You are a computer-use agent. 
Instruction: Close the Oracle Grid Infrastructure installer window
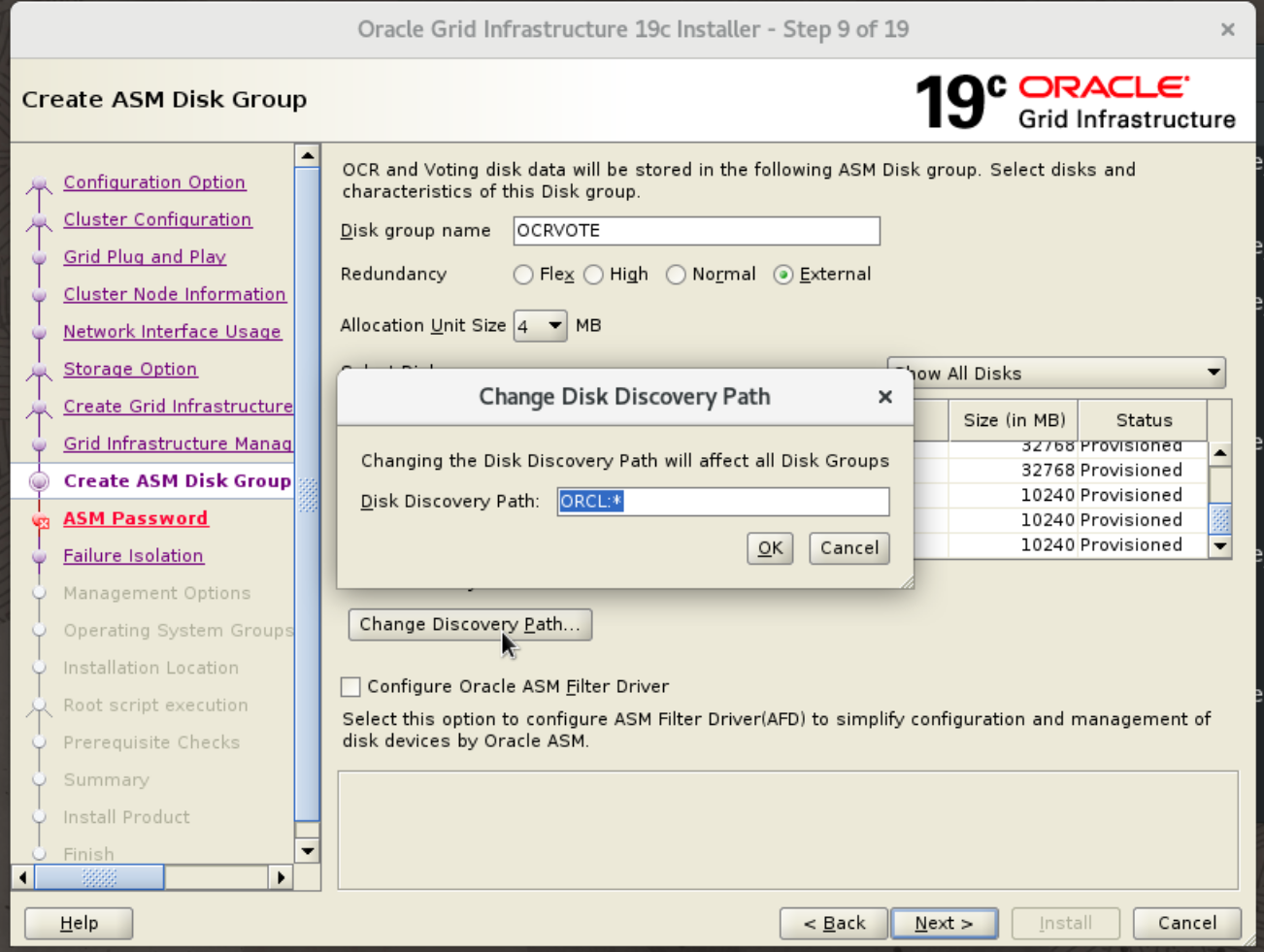click(x=1227, y=29)
